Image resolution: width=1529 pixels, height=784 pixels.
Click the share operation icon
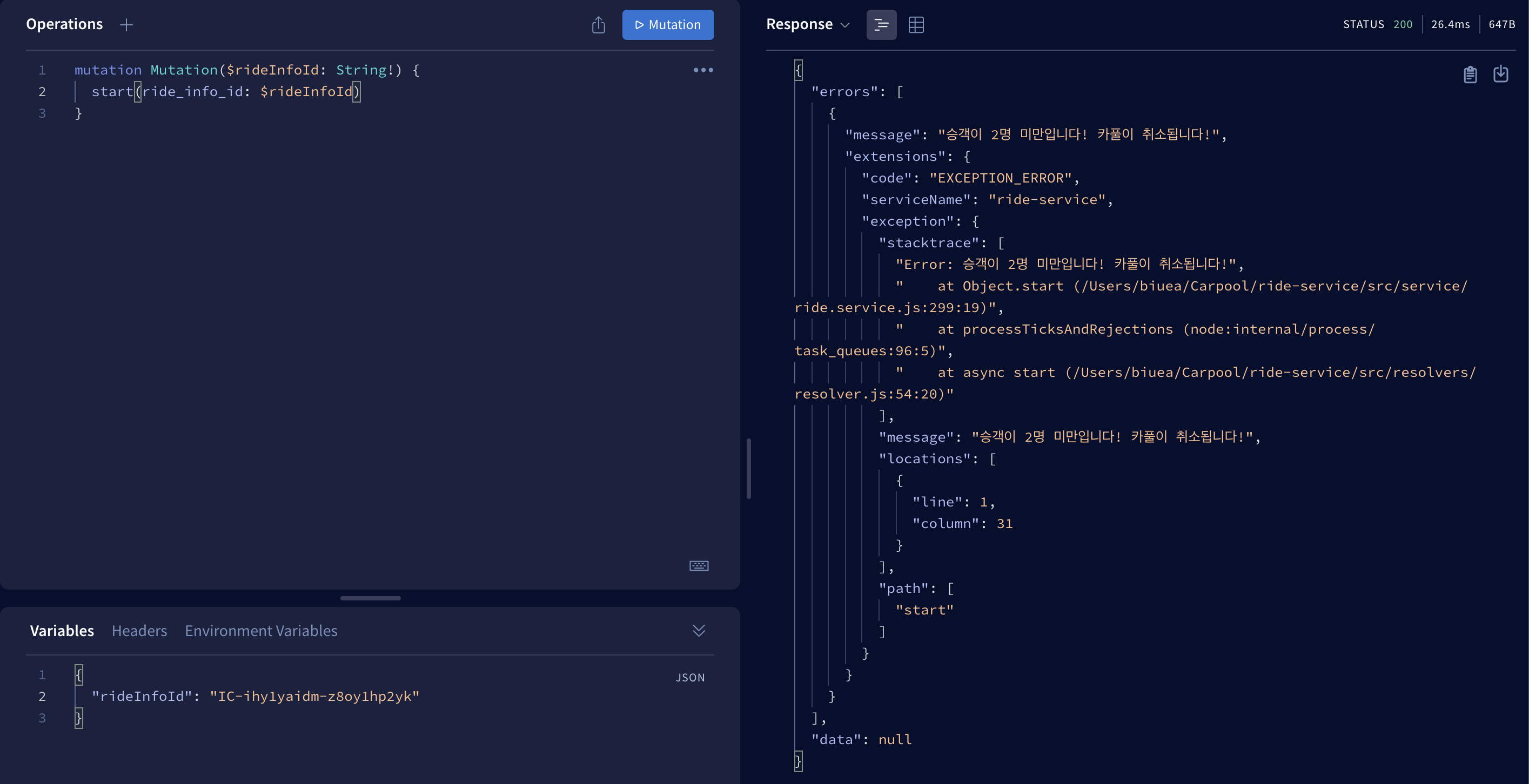[x=598, y=25]
